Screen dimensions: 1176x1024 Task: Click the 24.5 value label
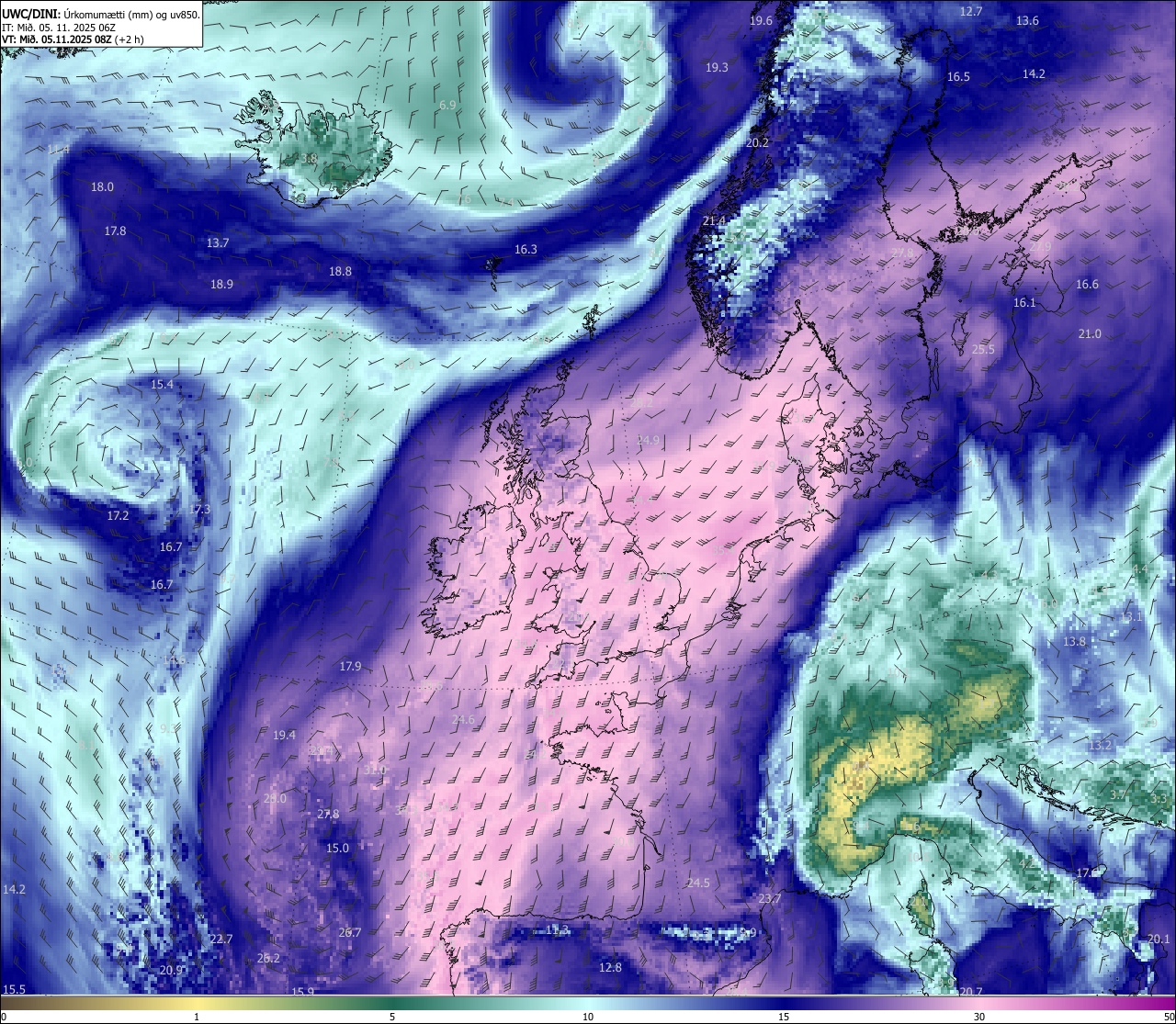coord(698,883)
